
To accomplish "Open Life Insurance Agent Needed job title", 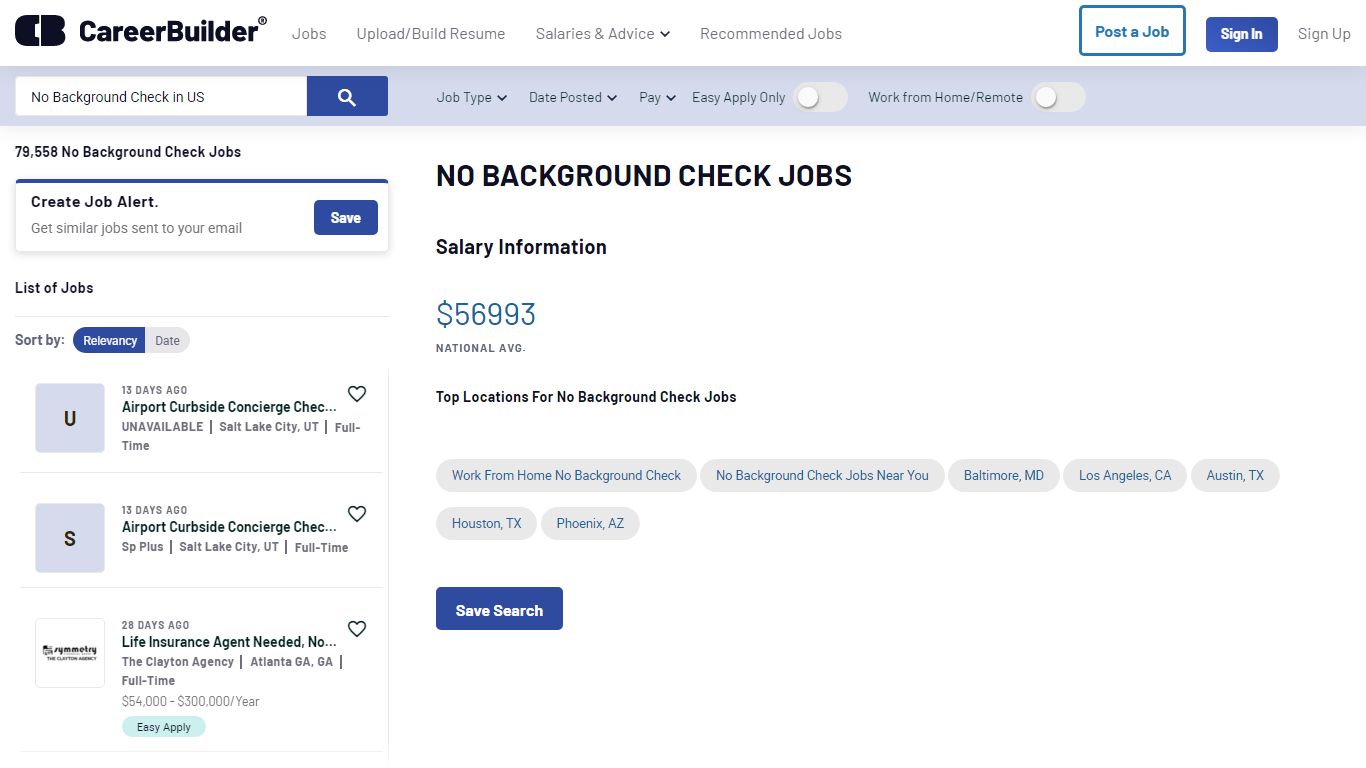I will coord(229,642).
